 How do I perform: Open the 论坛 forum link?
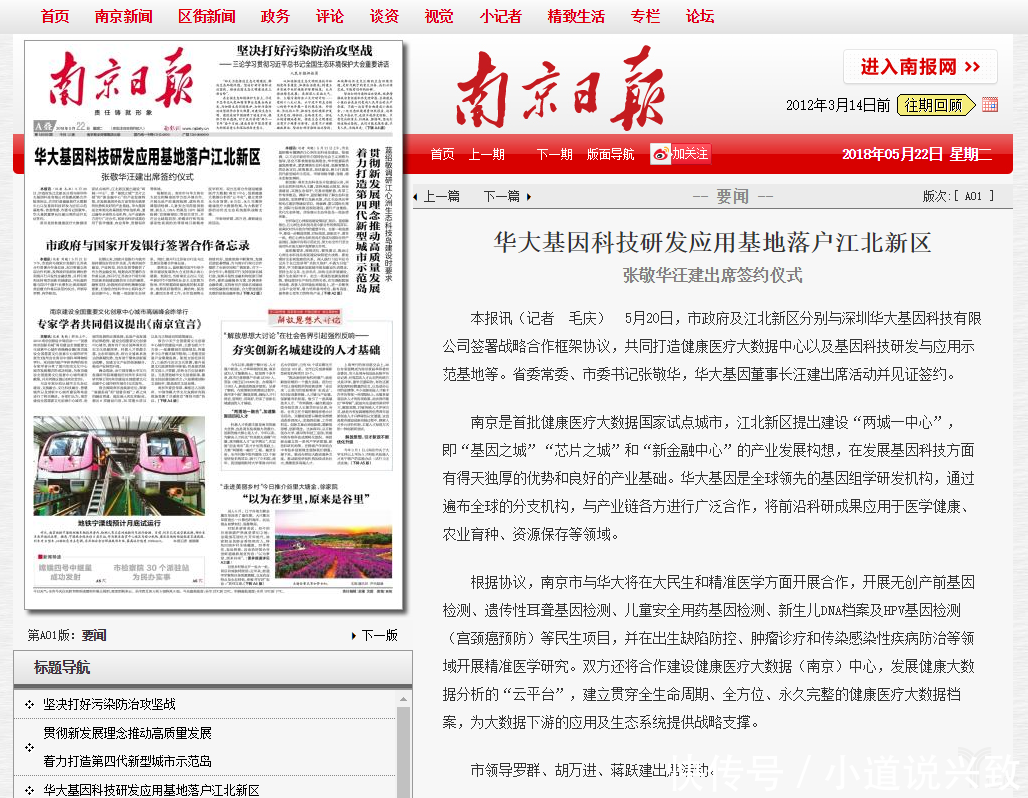700,16
